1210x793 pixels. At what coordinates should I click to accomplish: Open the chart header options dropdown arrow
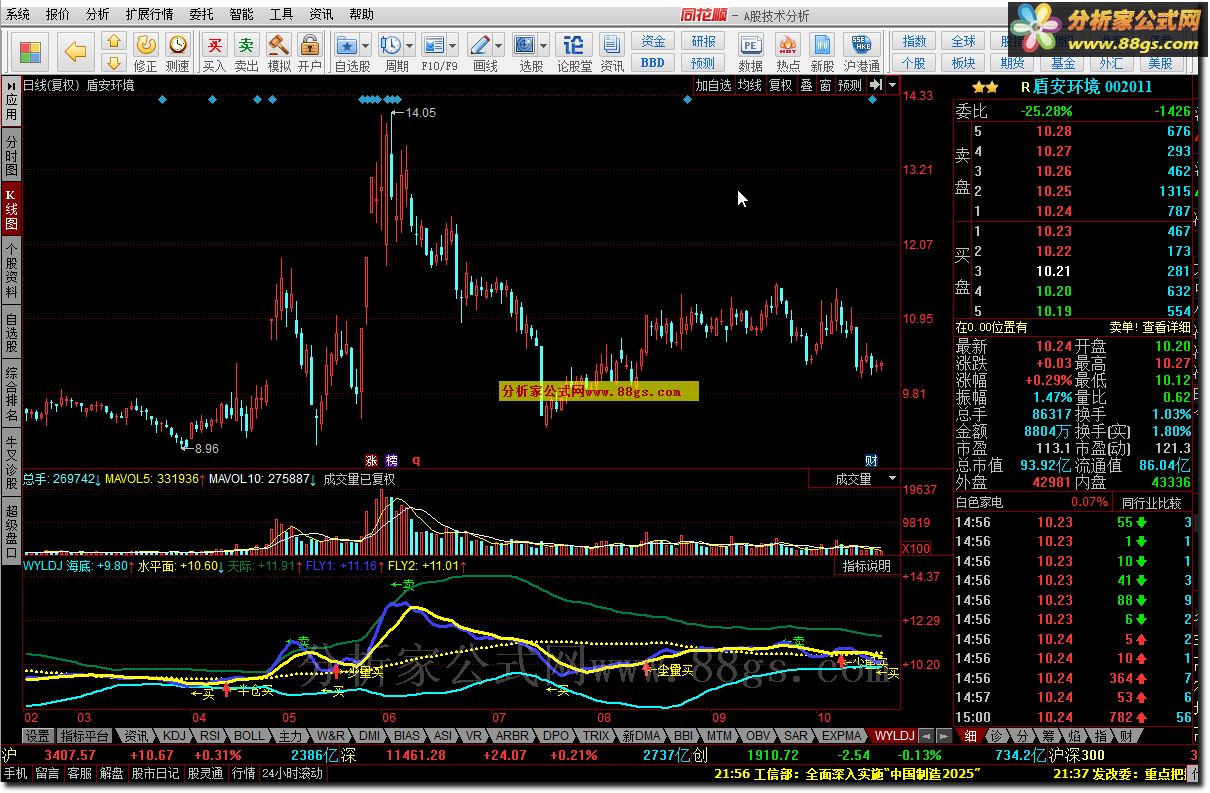pyautogui.click(x=892, y=86)
